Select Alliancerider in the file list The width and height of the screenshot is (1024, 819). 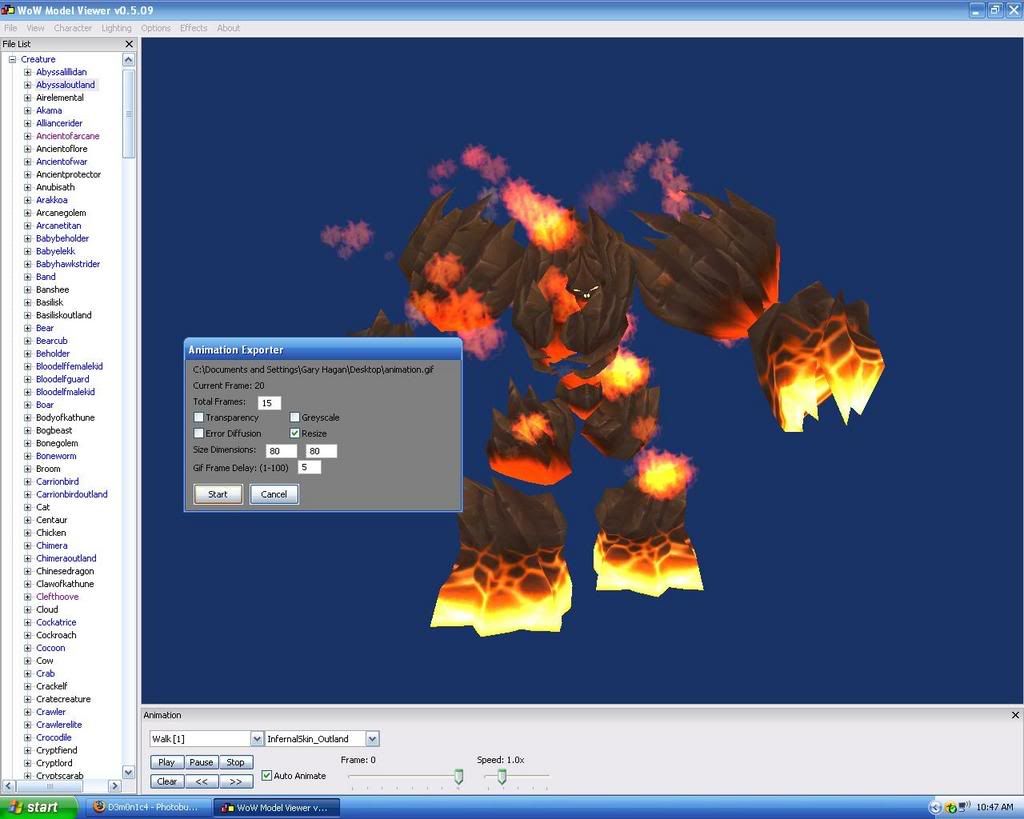click(59, 123)
